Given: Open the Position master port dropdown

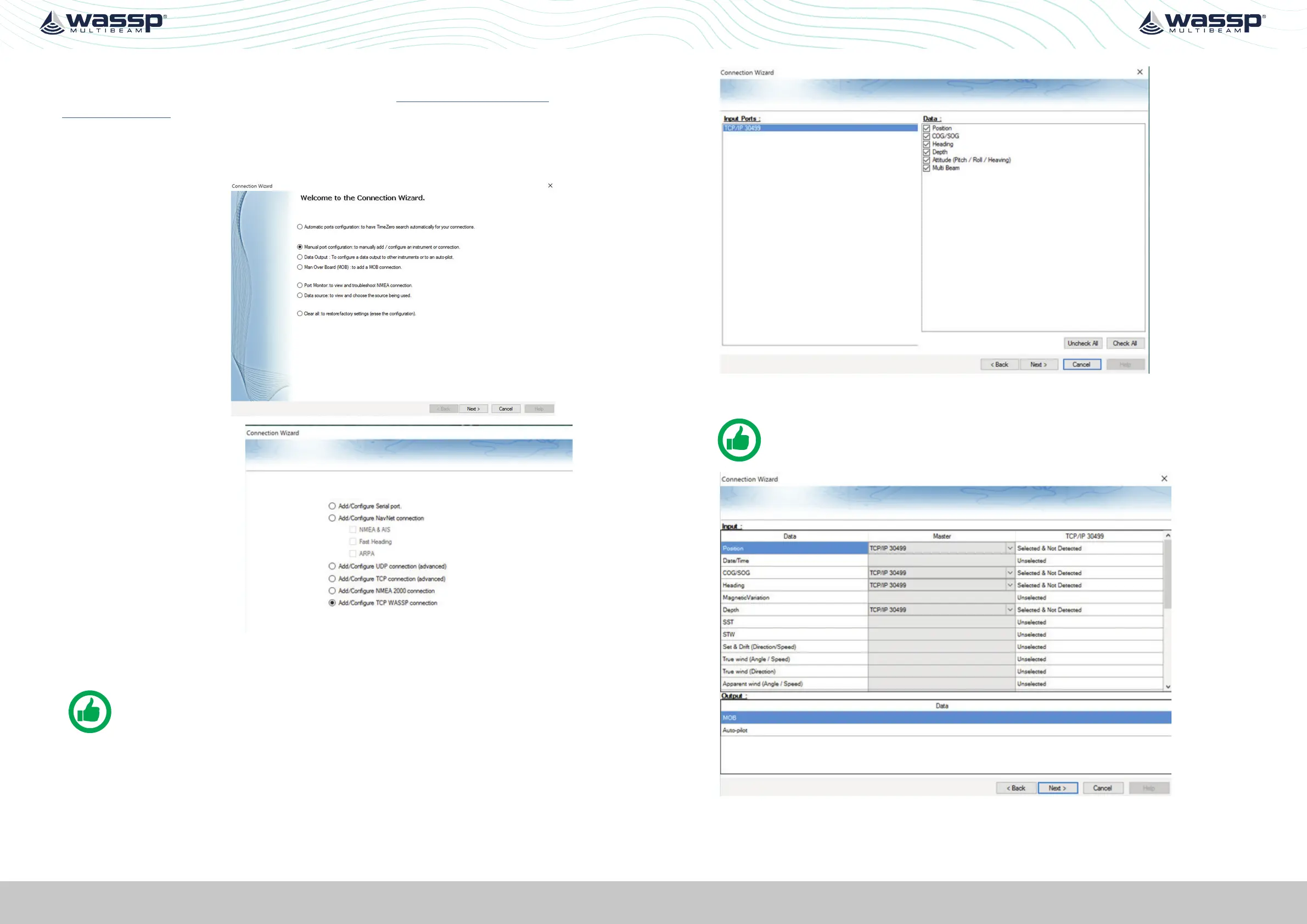Looking at the screenshot, I should [x=1010, y=549].
